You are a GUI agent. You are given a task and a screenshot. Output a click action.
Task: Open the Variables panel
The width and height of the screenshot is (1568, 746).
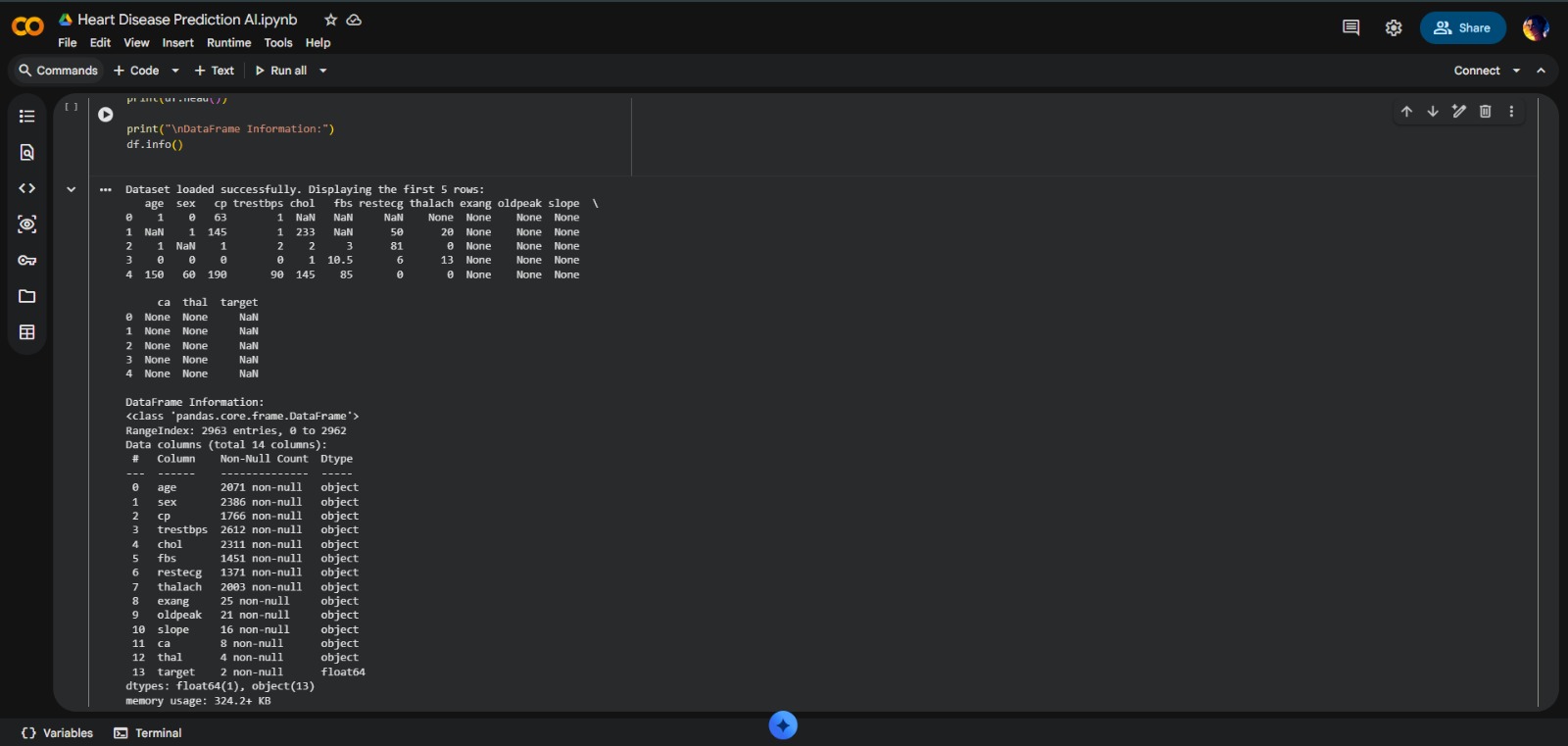click(58, 733)
